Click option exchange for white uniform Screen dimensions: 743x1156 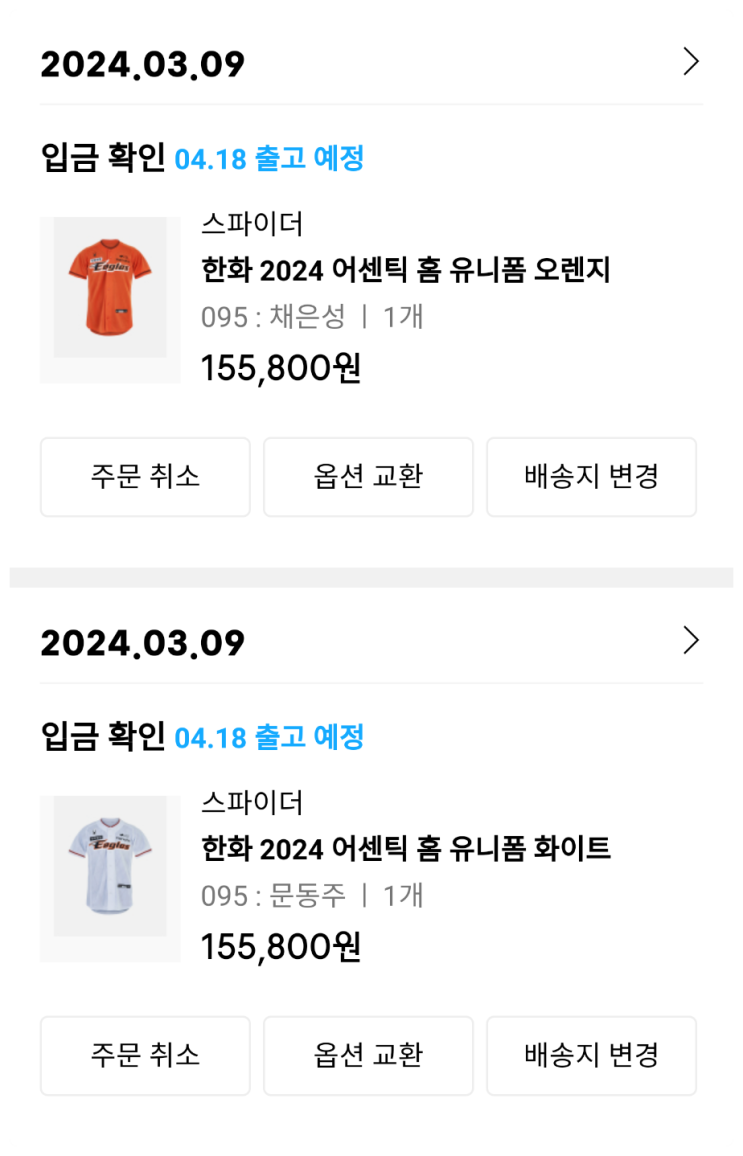click(x=368, y=1056)
